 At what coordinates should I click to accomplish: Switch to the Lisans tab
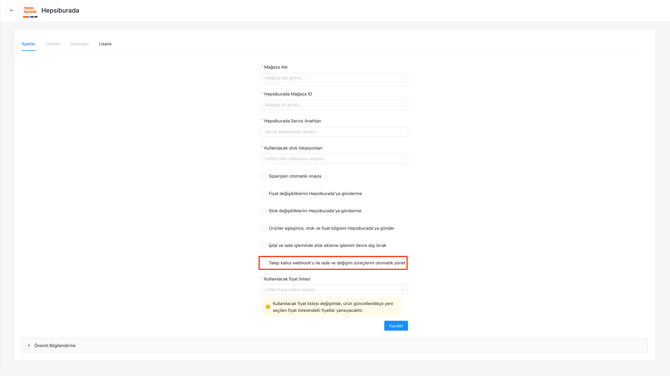coord(105,44)
